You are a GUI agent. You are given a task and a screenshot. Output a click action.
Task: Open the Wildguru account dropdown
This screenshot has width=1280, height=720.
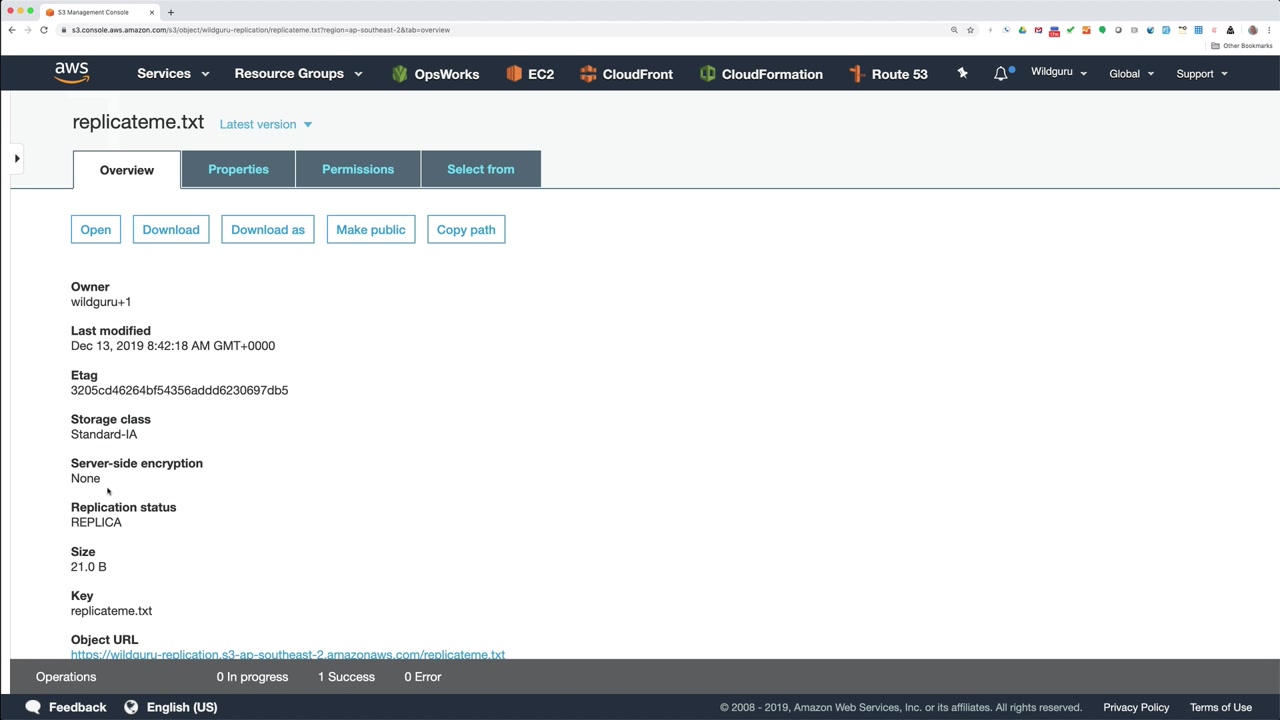(1059, 72)
